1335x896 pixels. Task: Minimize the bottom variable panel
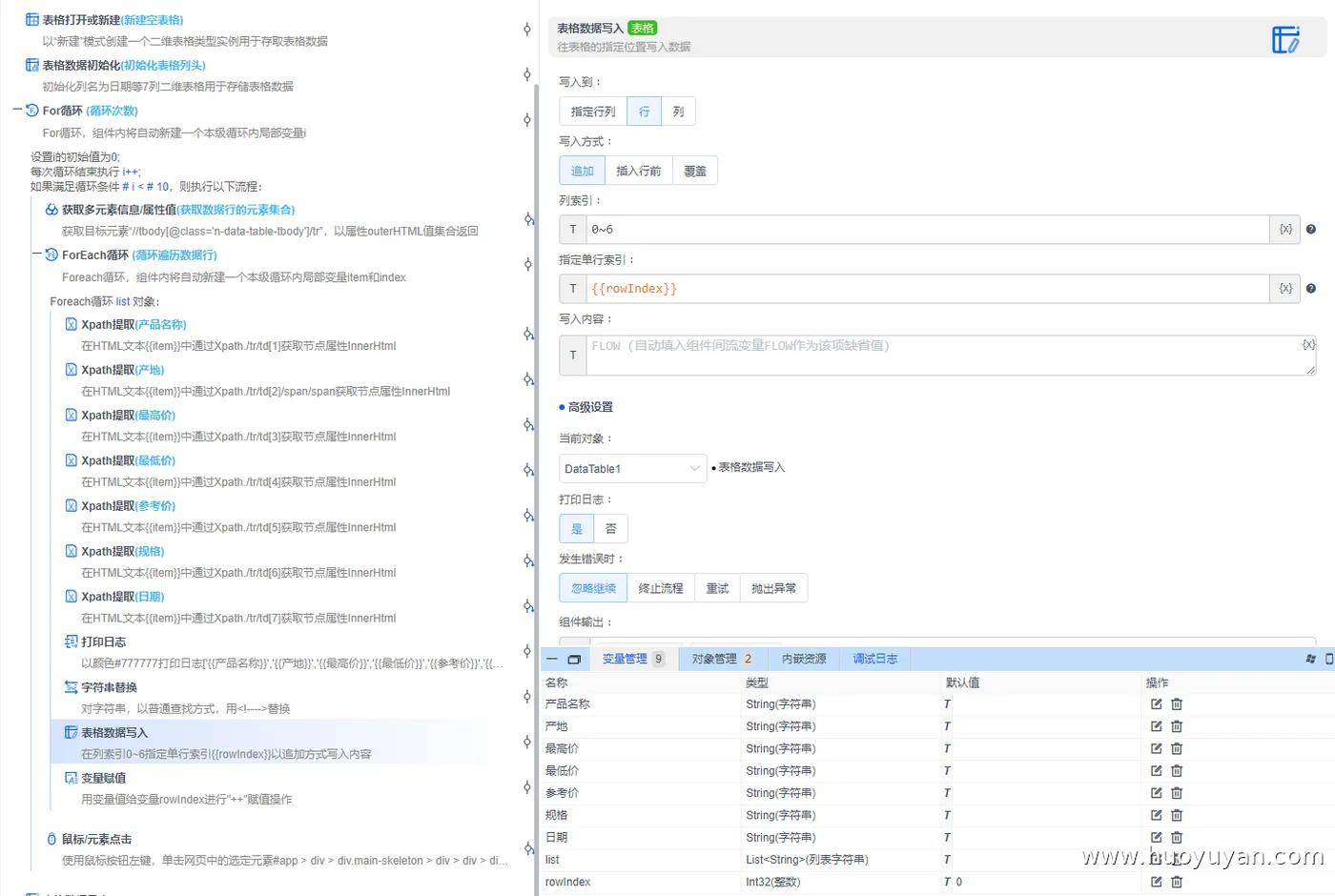pos(551,659)
